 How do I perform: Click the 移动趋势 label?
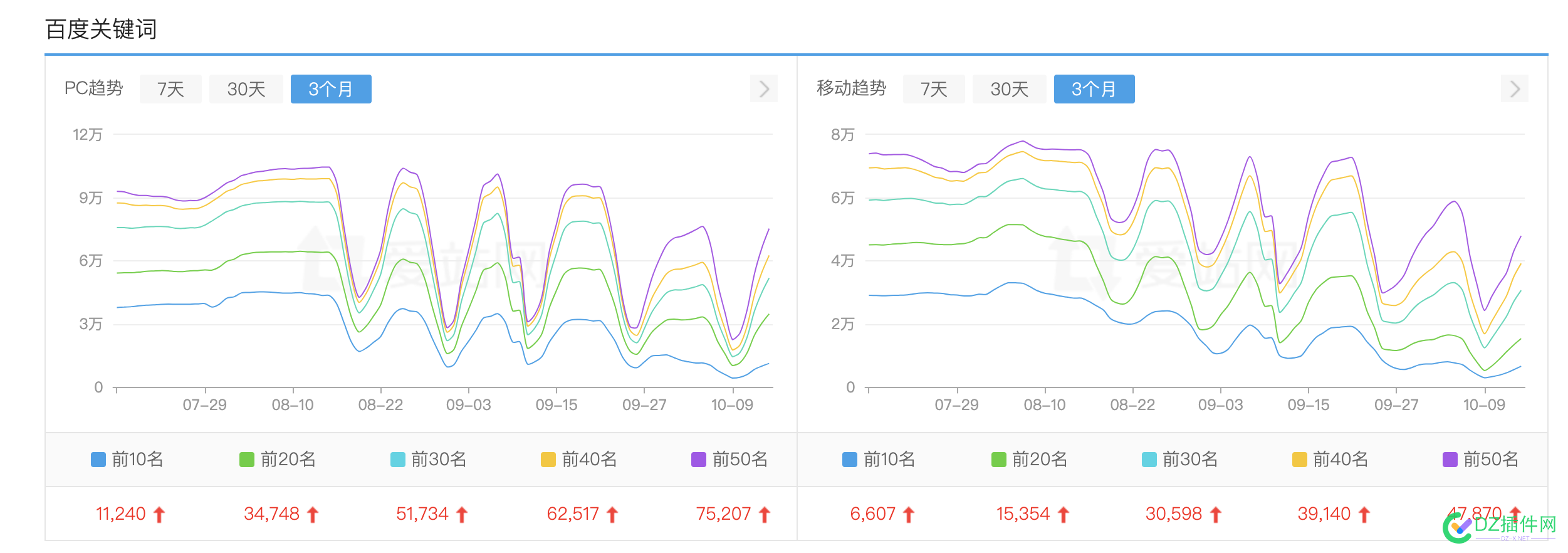pyautogui.click(x=851, y=88)
